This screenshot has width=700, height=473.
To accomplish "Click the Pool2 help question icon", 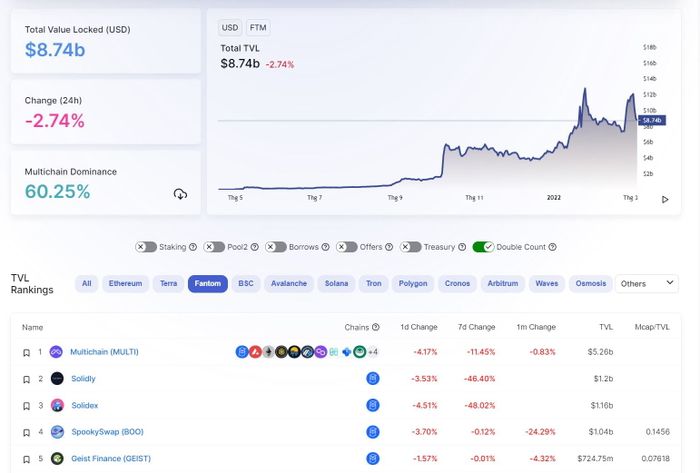I will (254, 247).
